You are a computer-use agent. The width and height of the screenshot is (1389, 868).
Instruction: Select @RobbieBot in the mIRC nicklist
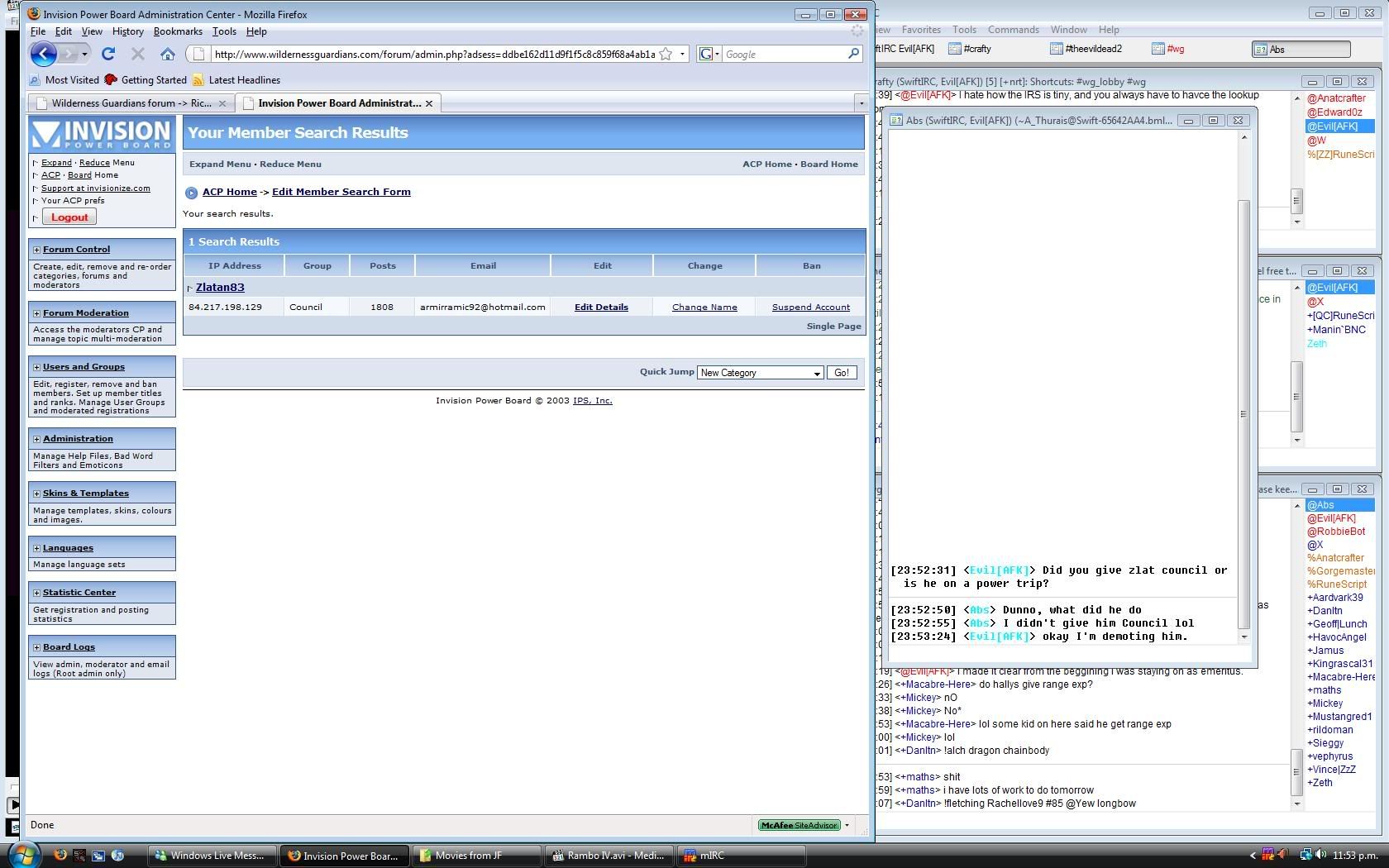[1336, 532]
